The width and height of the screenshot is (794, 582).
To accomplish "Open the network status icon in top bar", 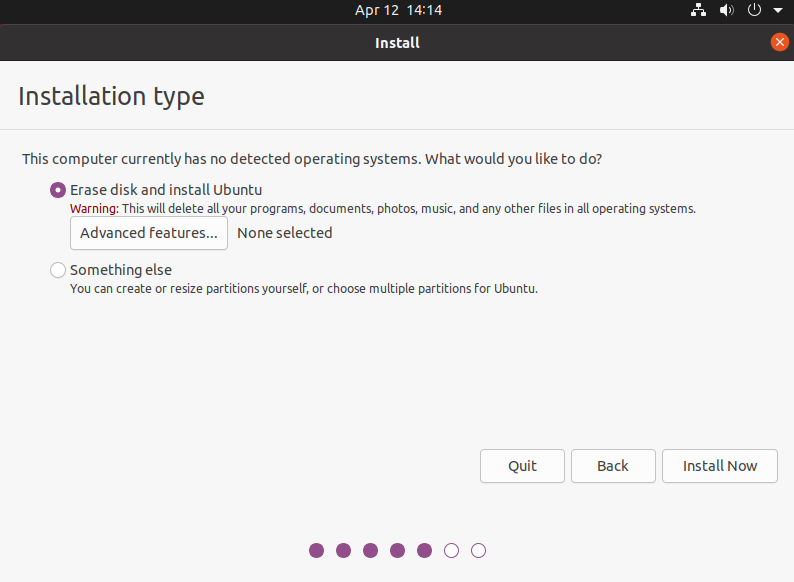I will tap(698, 10).
